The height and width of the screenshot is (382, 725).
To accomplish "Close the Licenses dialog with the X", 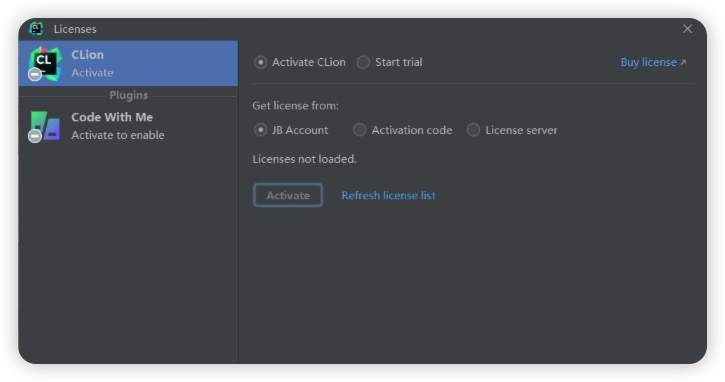I will [688, 29].
